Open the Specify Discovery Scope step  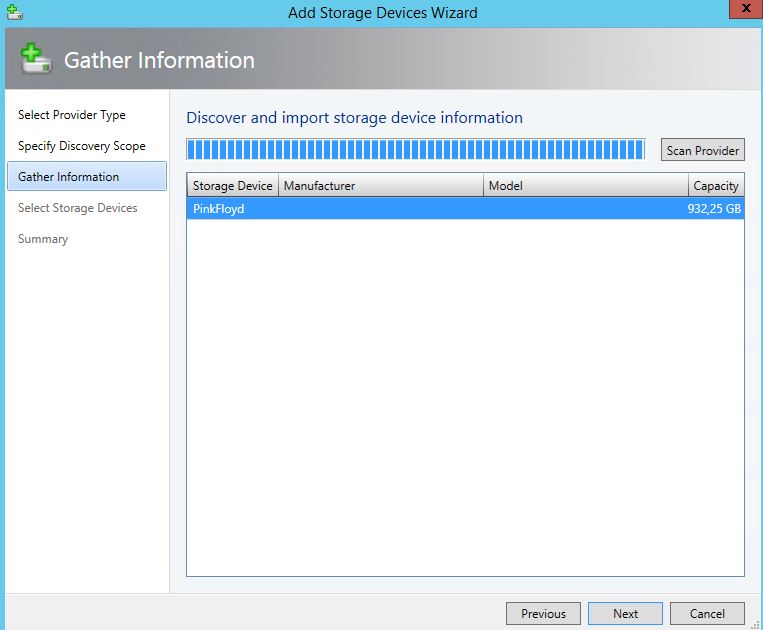tap(82, 146)
